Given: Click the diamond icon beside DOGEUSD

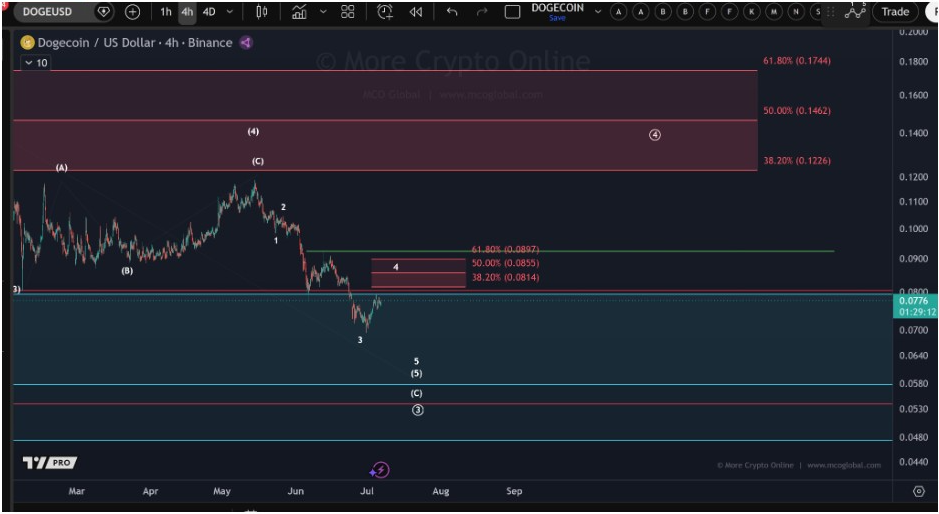Looking at the screenshot, I should pyautogui.click(x=104, y=11).
